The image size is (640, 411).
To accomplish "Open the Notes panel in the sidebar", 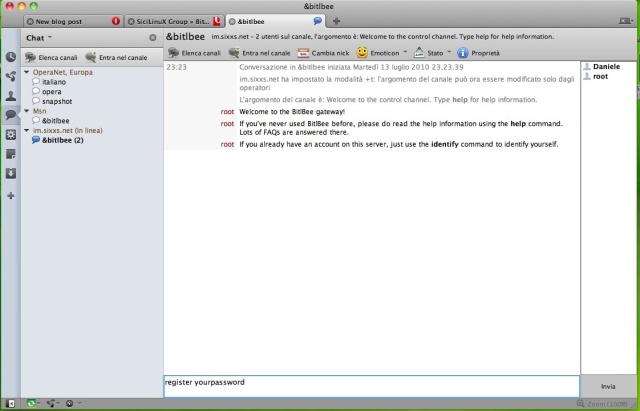I will click(10, 154).
